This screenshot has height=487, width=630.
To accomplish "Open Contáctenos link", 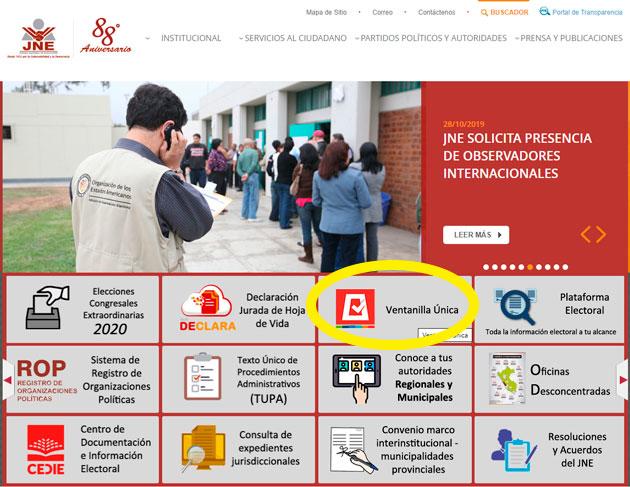I will coord(436,12).
